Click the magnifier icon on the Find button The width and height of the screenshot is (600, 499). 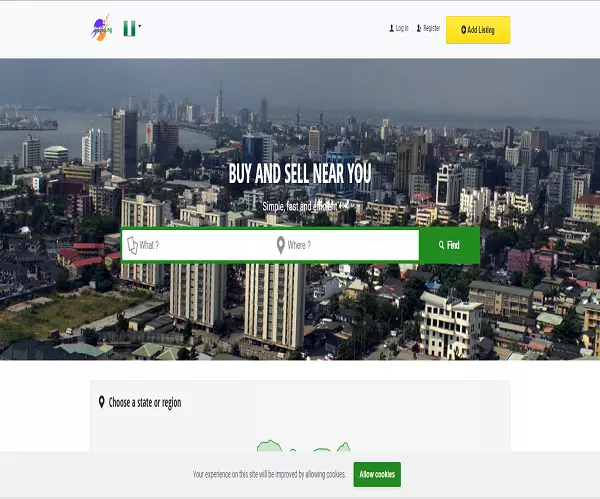pyautogui.click(x=442, y=245)
